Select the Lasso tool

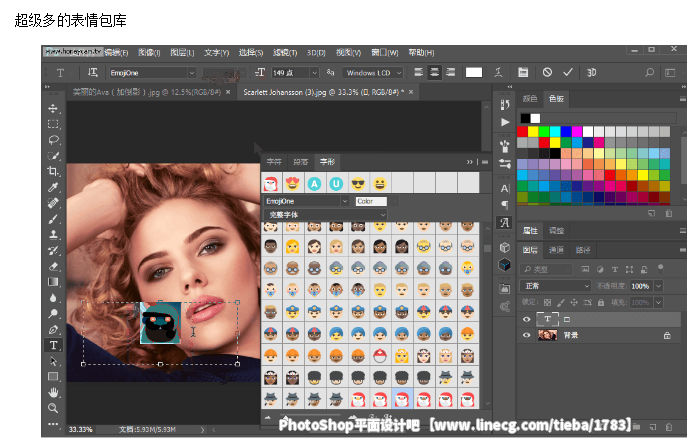point(53,140)
